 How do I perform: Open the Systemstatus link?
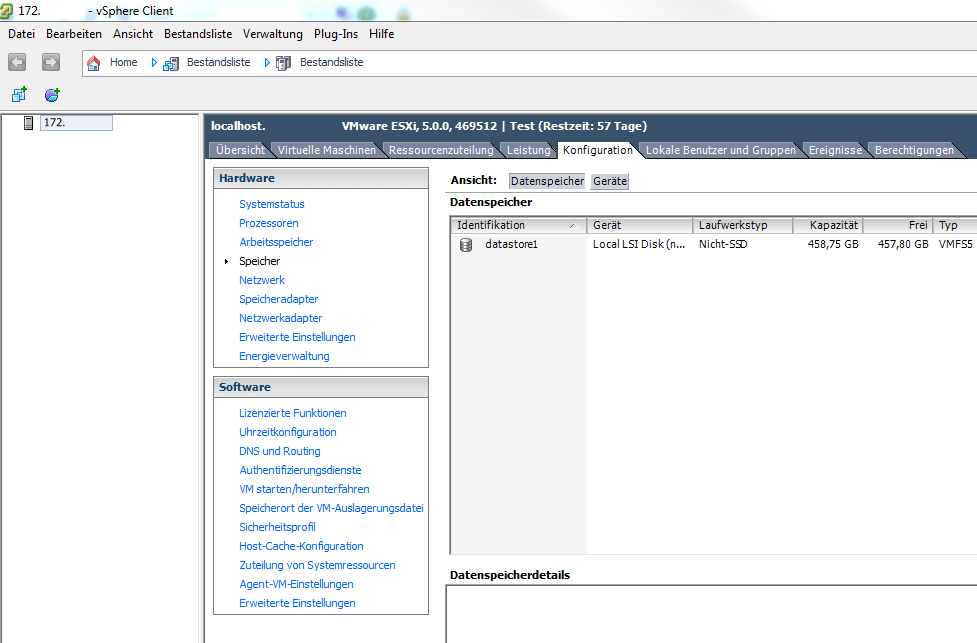[x=272, y=204]
